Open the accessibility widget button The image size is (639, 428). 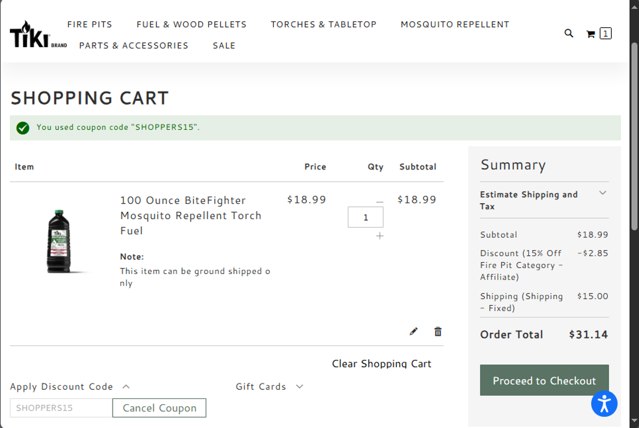tap(604, 404)
